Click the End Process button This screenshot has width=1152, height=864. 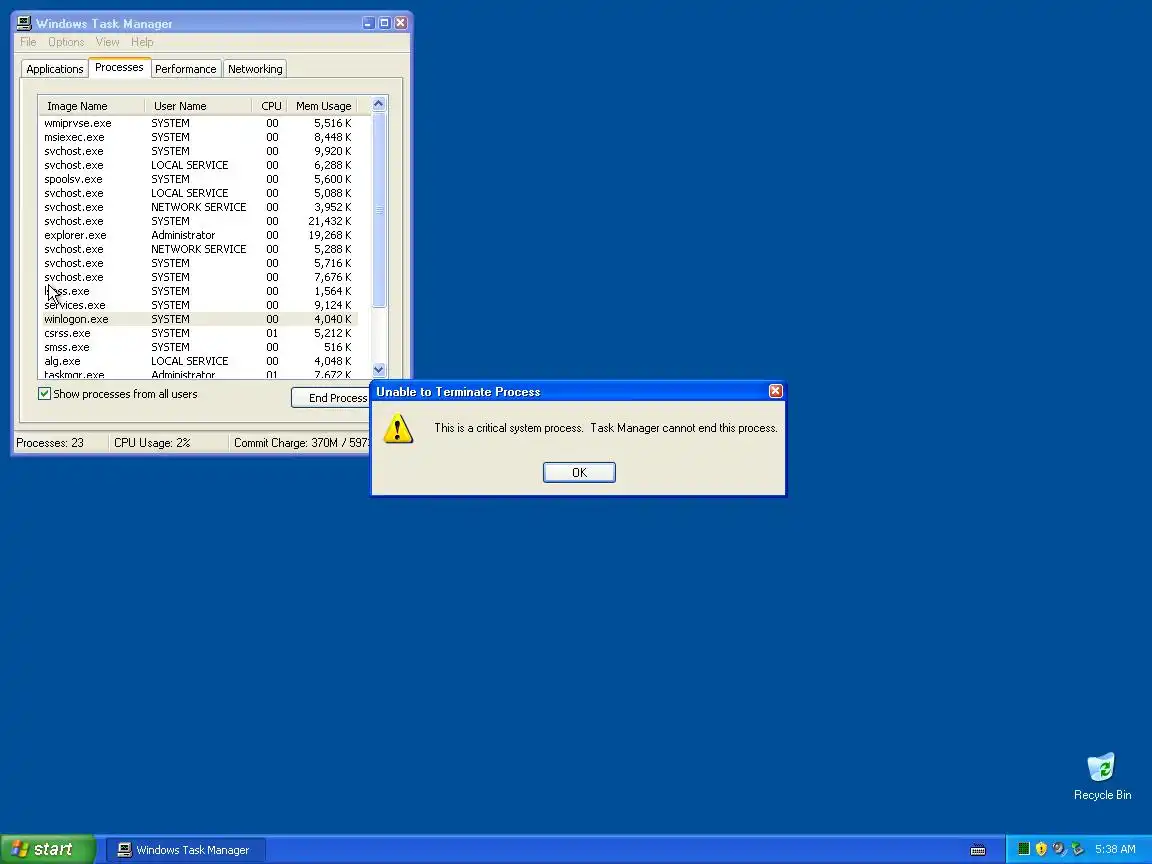[331, 397]
